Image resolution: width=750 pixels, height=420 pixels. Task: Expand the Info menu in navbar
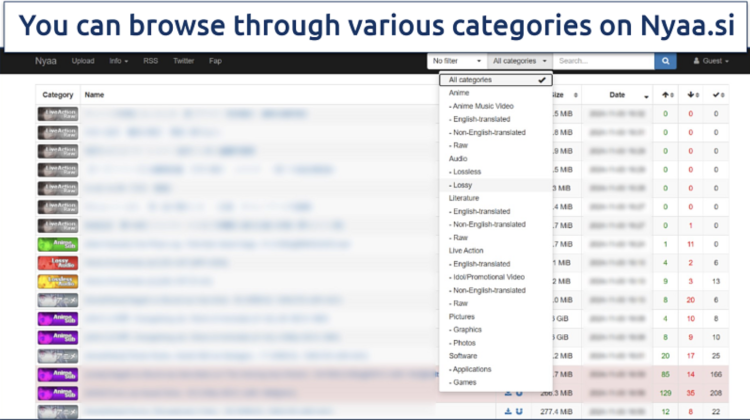tap(118, 61)
